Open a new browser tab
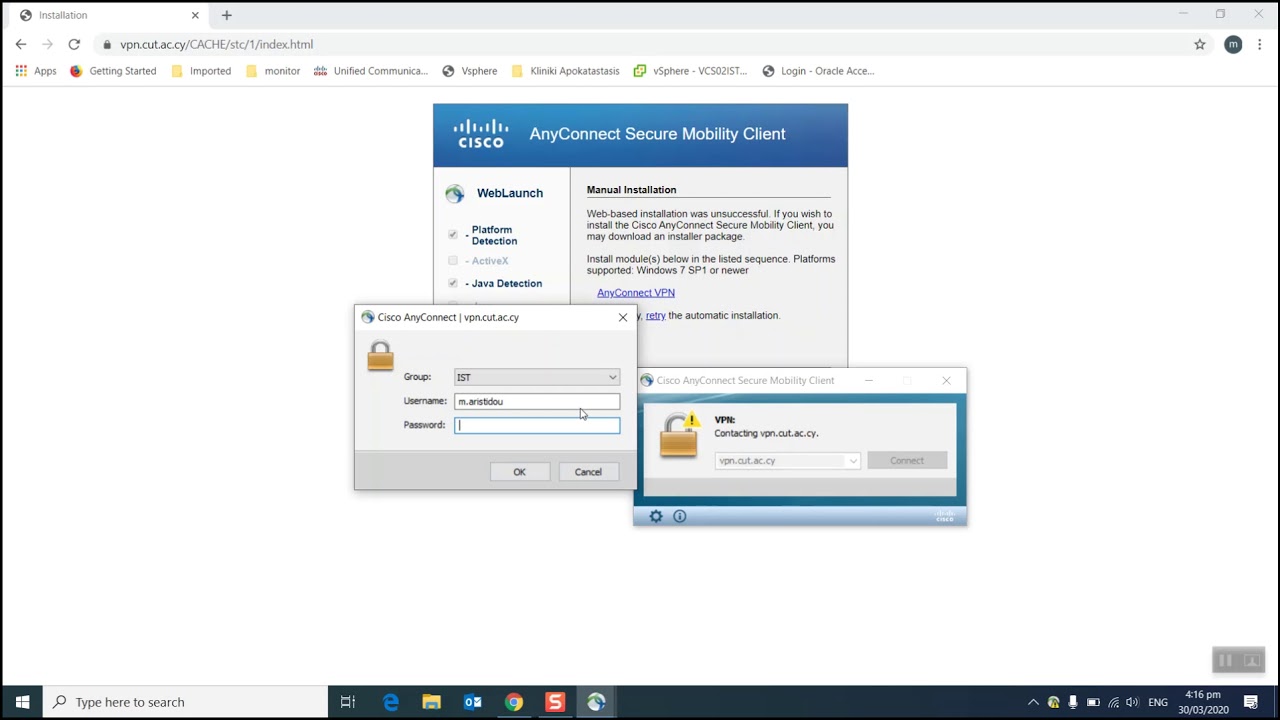The height and width of the screenshot is (720, 1280). click(x=227, y=15)
